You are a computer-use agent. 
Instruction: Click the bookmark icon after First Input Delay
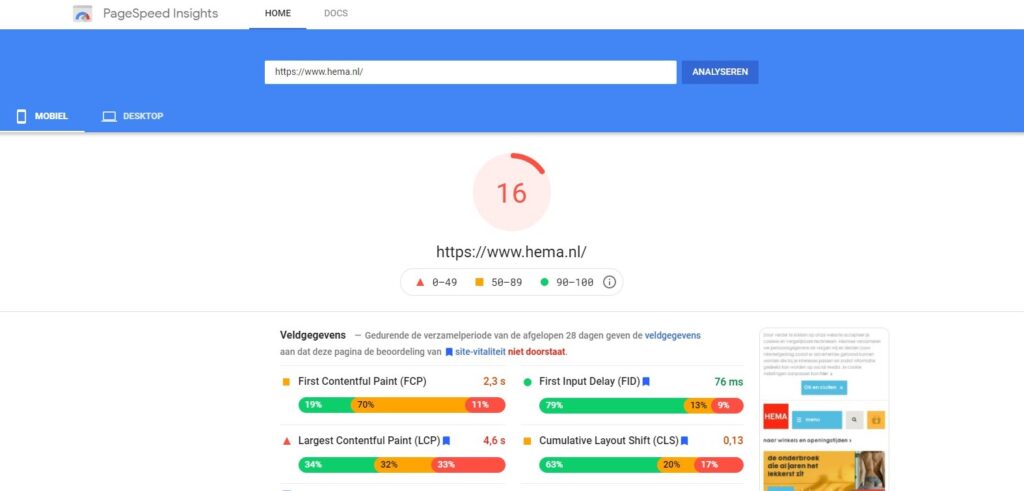(x=646, y=382)
